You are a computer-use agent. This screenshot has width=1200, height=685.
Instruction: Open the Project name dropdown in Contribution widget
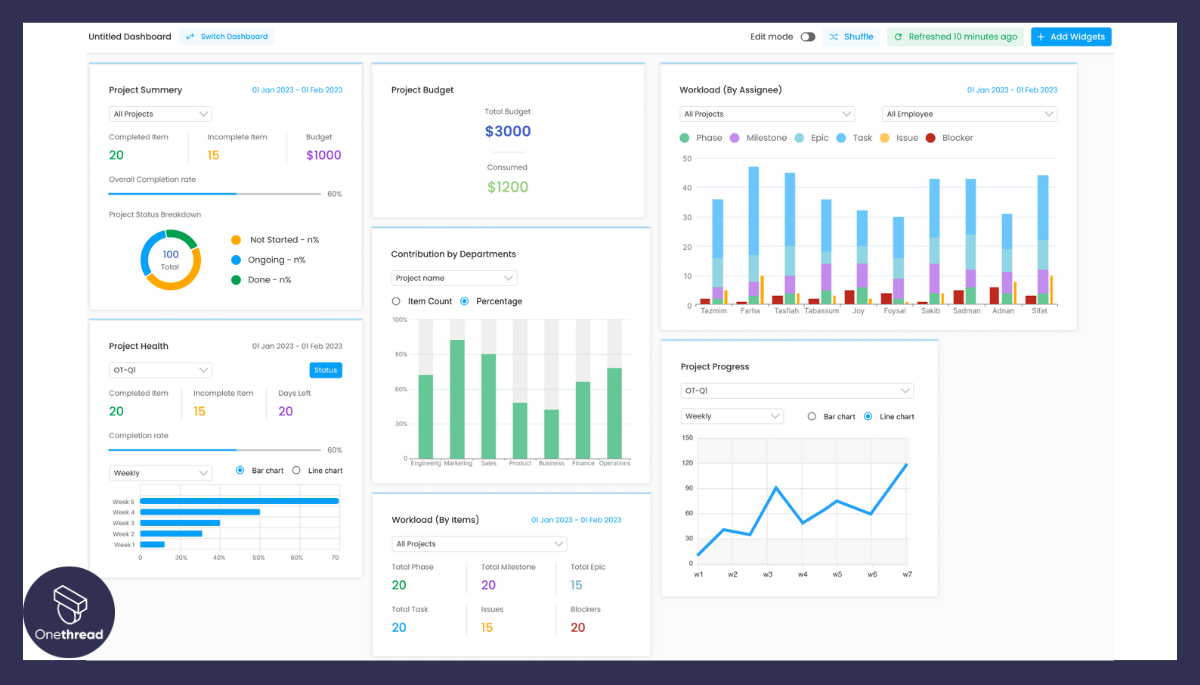453,277
